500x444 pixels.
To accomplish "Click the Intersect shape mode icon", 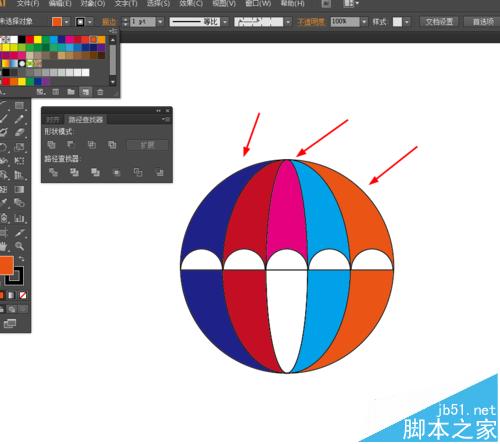I will tap(92, 145).
